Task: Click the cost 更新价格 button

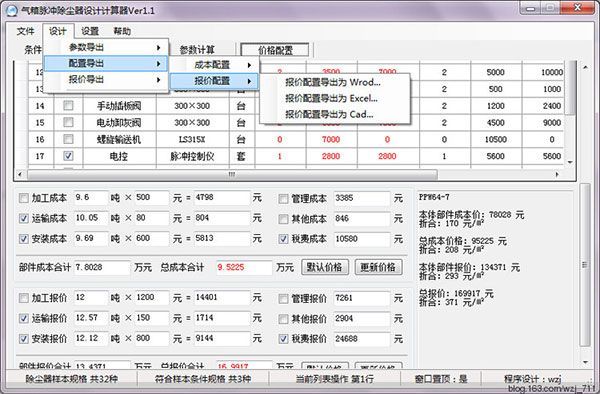Action: pyautogui.click(x=378, y=267)
